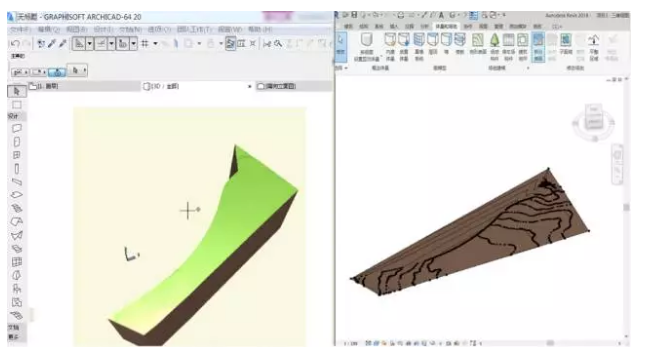
Task: Switch to ArchiCAD 3D / 全部 tab
Action: (x=197, y=86)
